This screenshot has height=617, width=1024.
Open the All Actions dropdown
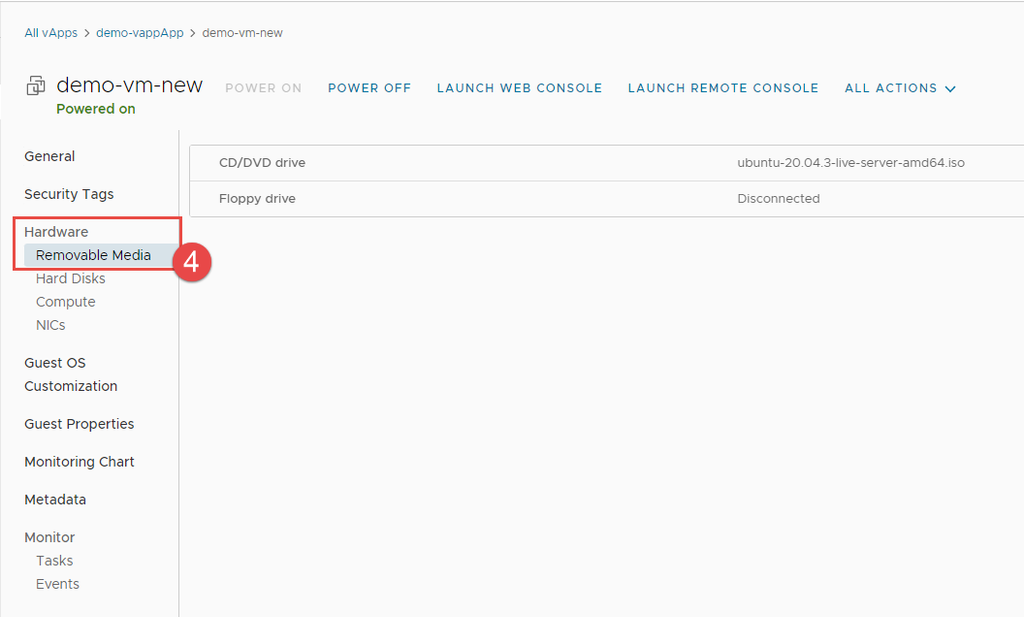point(900,88)
